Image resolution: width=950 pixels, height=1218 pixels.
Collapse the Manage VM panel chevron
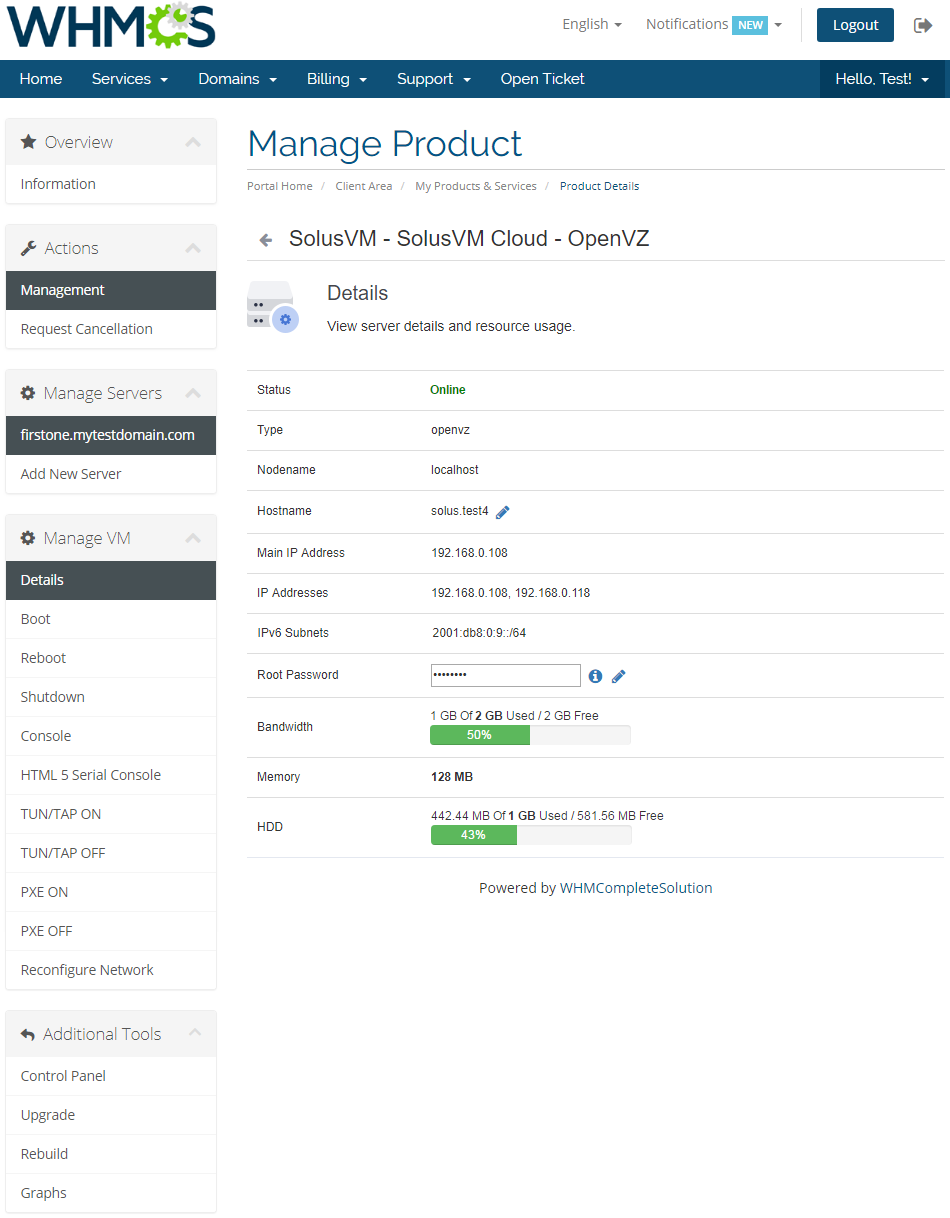coord(193,538)
